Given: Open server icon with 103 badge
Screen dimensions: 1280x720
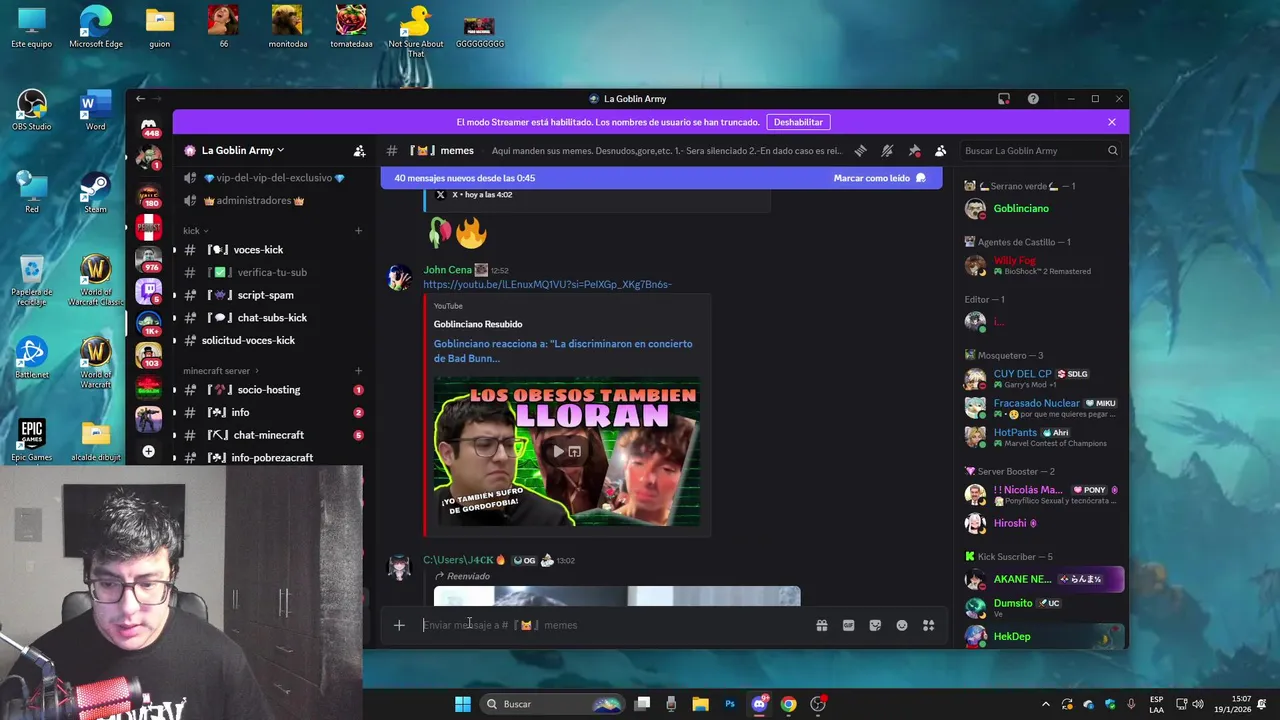Looking at the screenshot, I should 149,355.
